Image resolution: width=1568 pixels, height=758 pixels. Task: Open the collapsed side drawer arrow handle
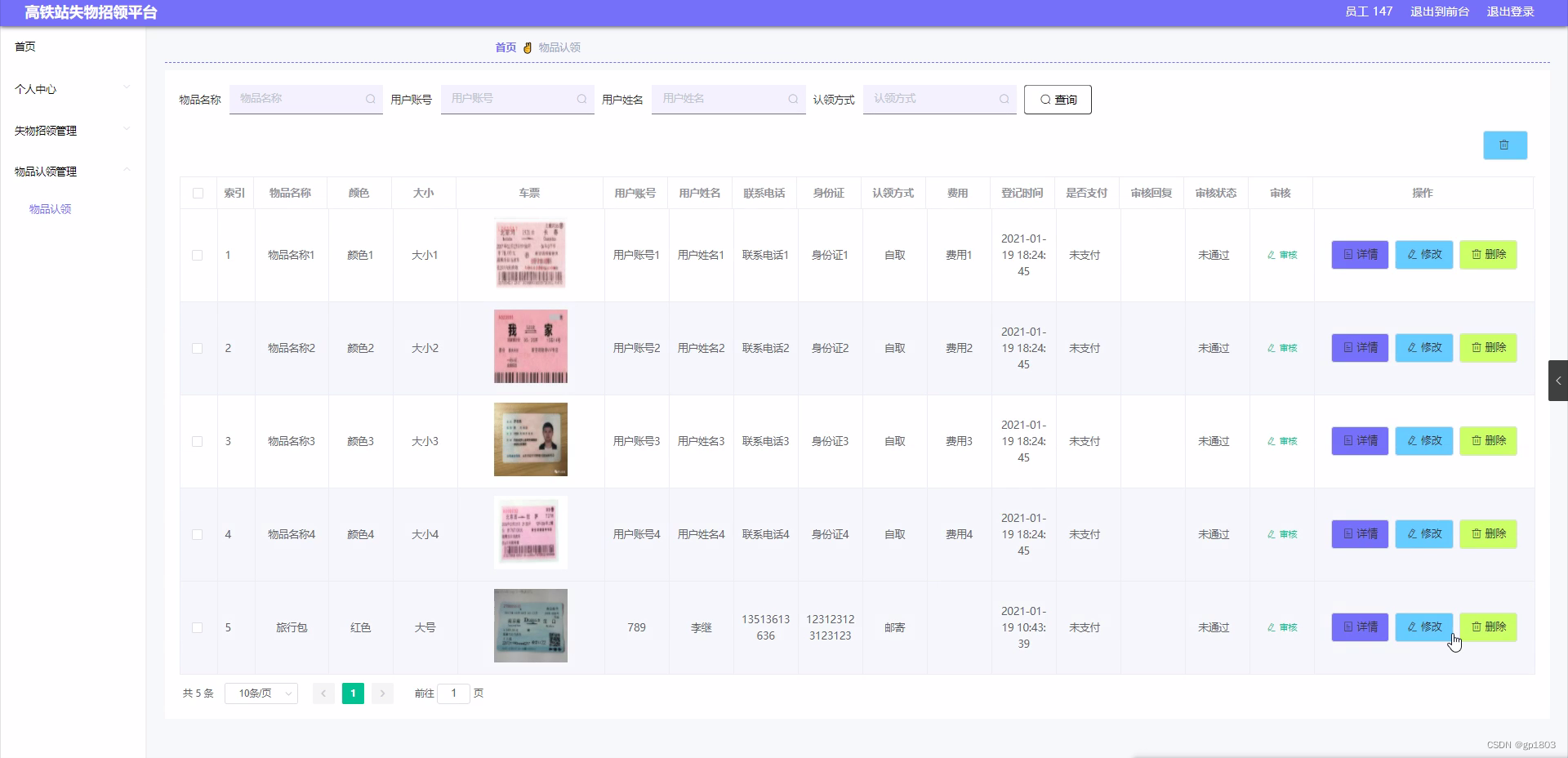(x=1558, y=381)
